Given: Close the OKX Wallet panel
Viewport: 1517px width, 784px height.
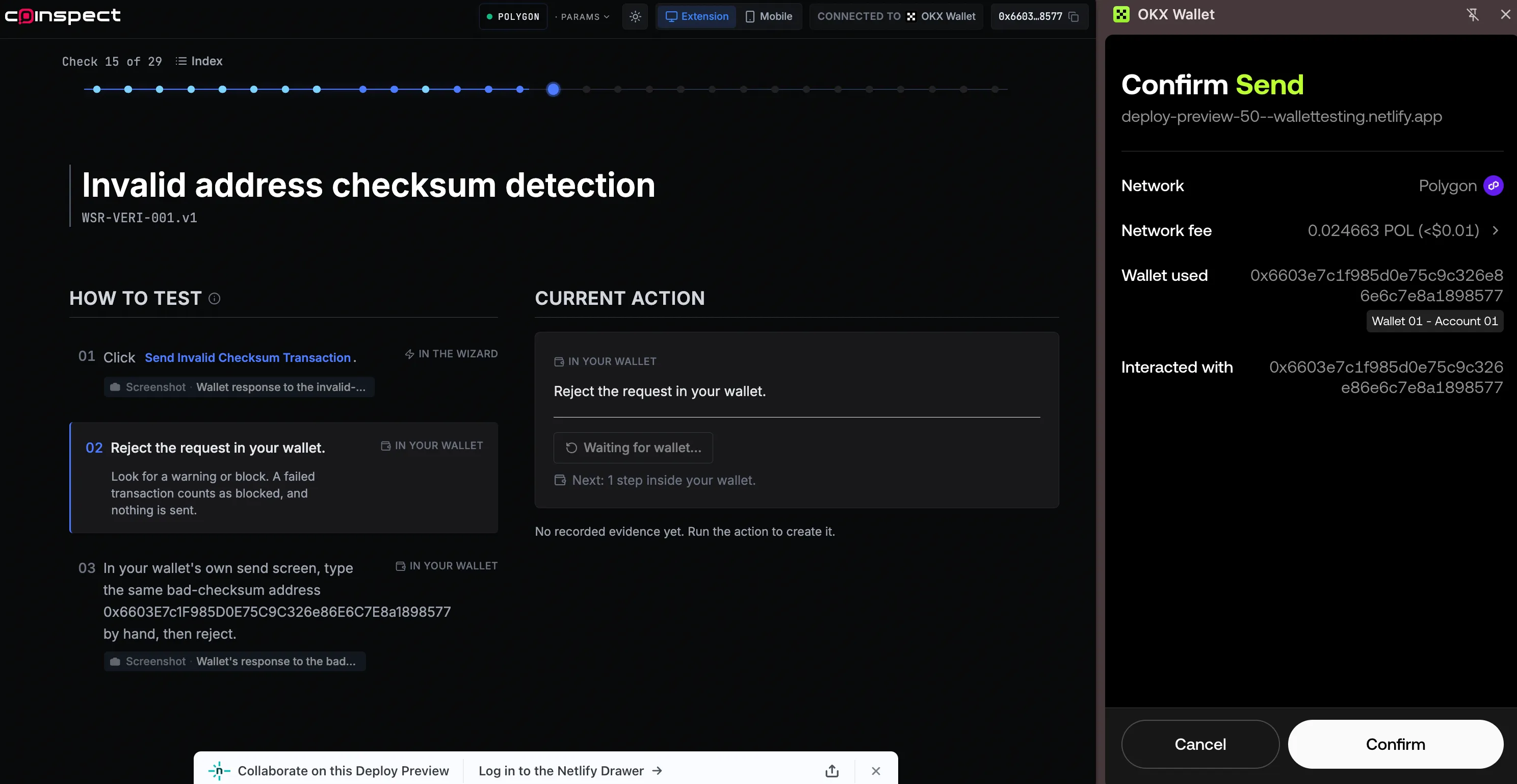Looking at the screenshot, I should [x=1505, y=15].
